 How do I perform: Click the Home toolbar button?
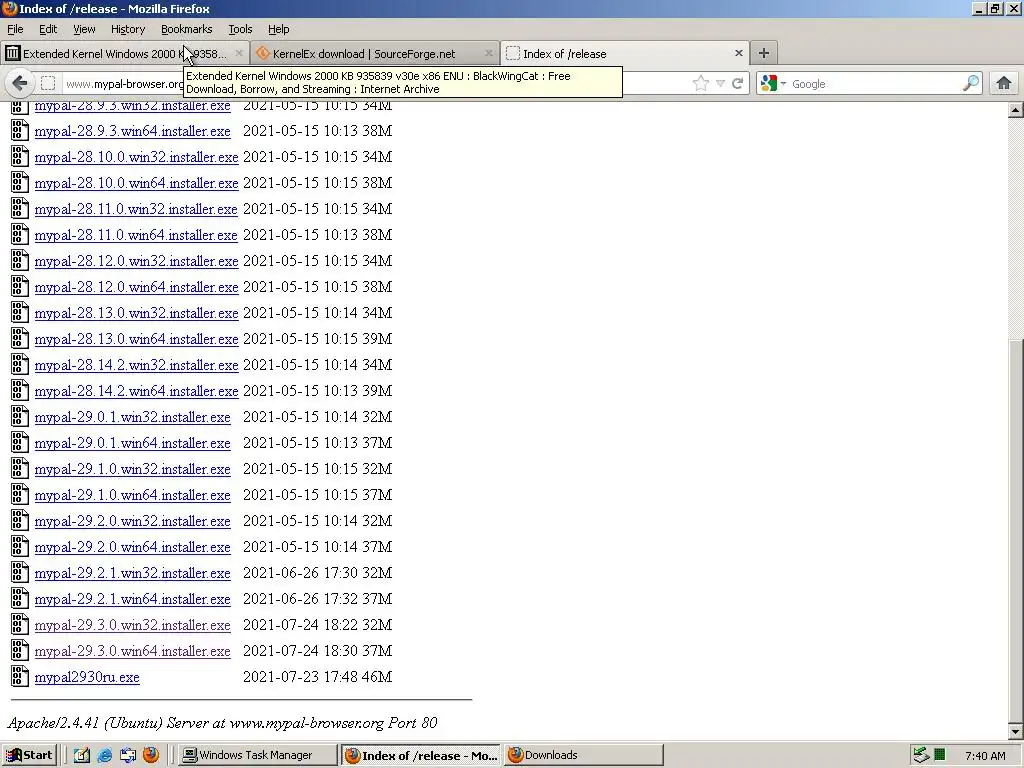click(1004, 83)
